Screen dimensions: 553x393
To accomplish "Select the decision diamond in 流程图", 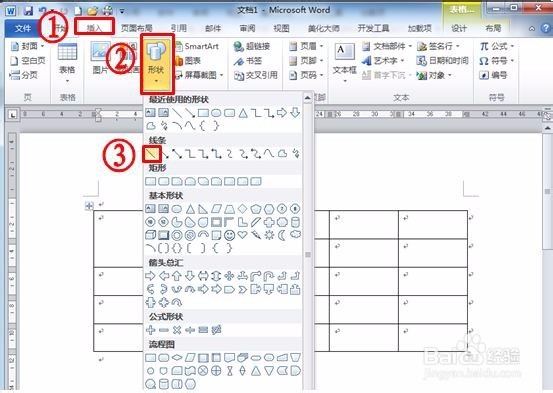I will [177, 358].
